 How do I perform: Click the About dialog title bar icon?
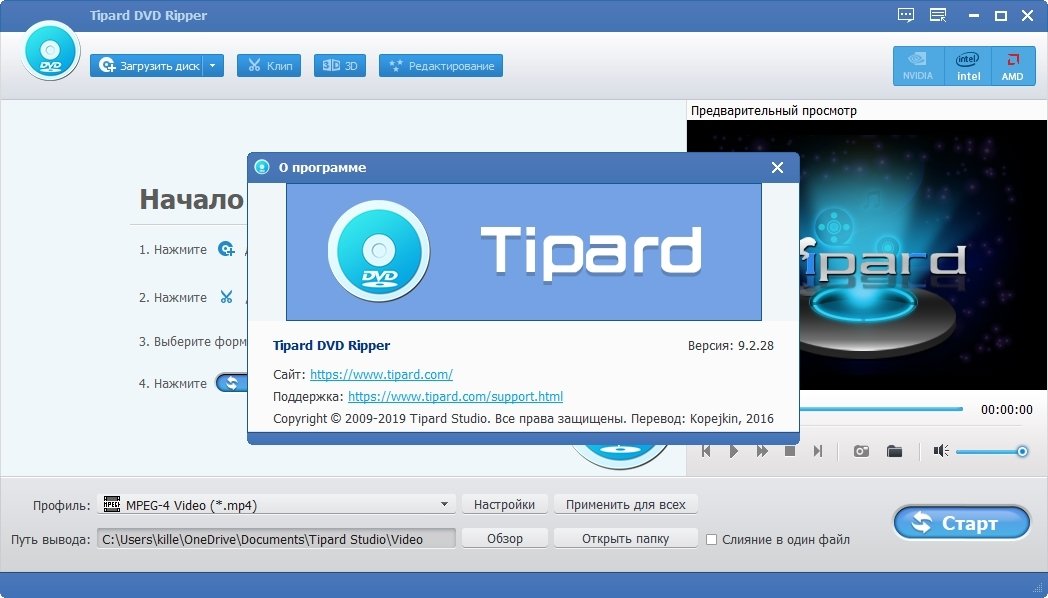[x=262, y=167]
